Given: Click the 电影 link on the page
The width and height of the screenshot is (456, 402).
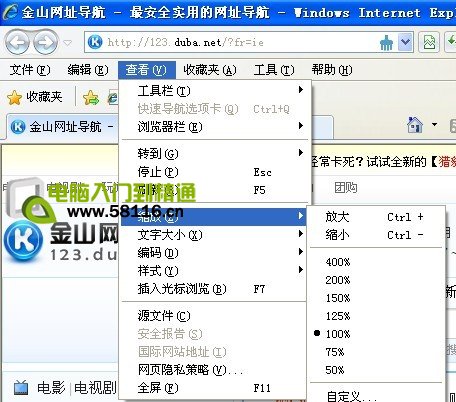Looking at the screenshot, I should pyautogui.click(x=51, y=388).
